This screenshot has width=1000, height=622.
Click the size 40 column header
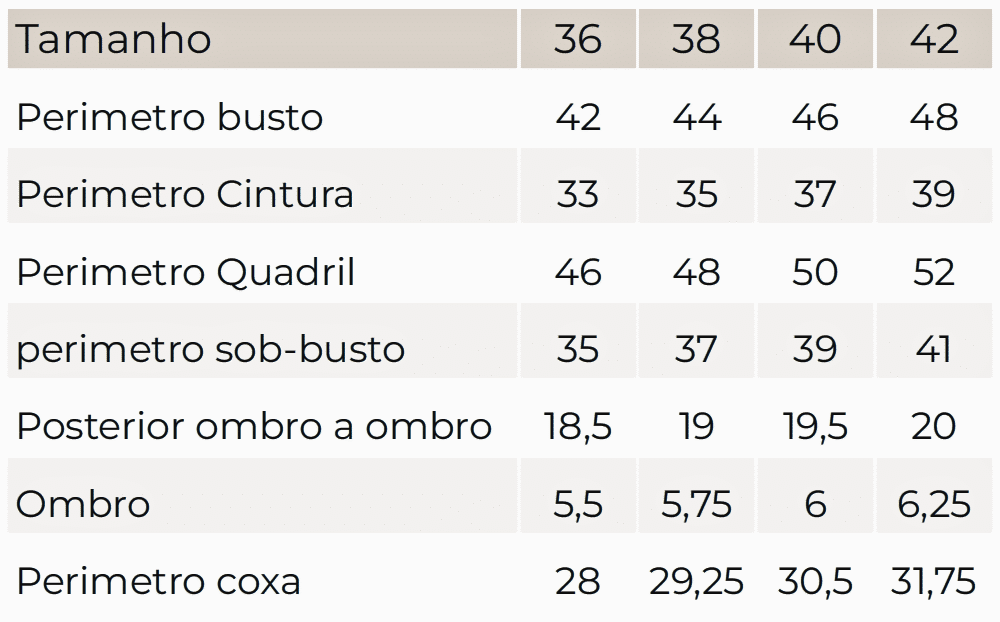815,40
